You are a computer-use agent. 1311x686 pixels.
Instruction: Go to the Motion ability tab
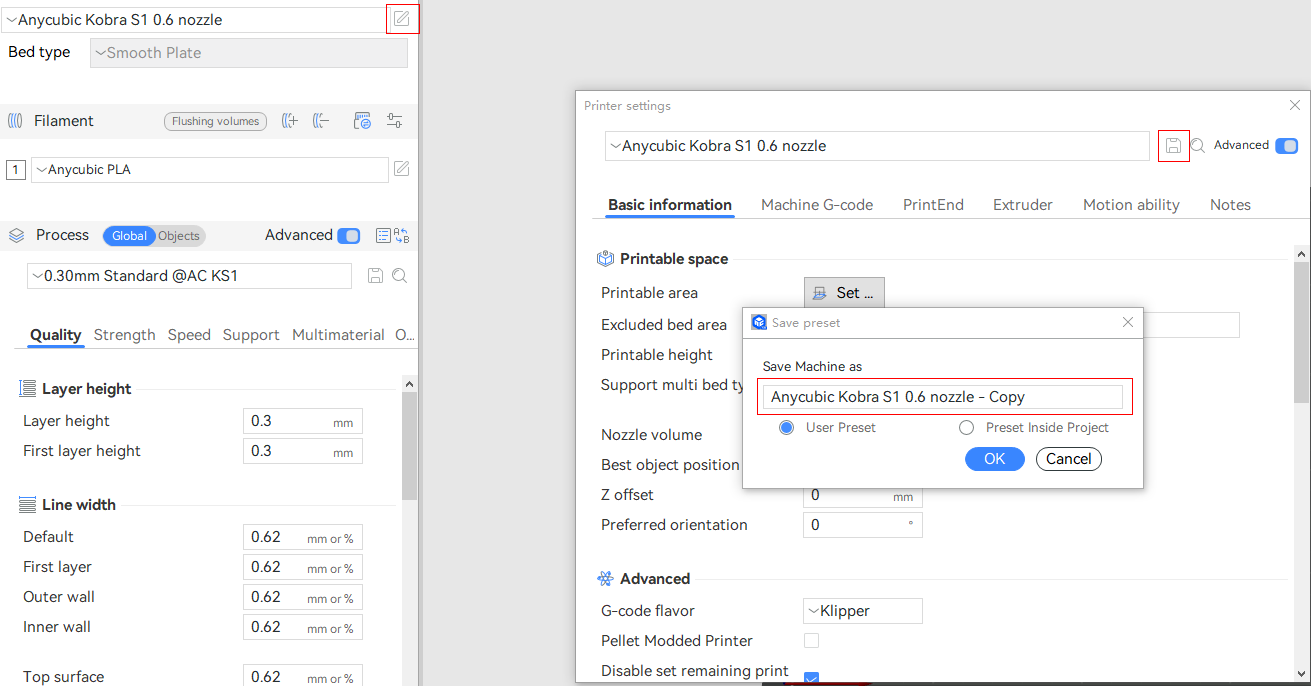pos(1131,205)
